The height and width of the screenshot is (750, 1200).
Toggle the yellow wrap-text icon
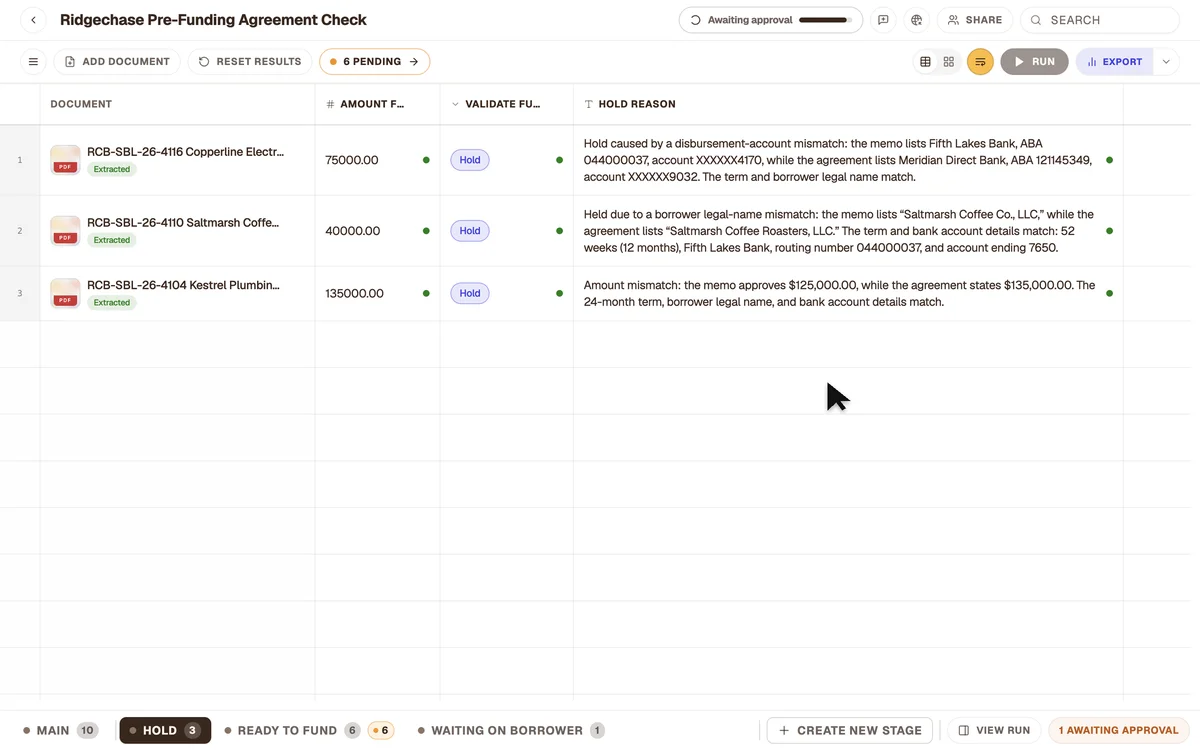[980, 62]
